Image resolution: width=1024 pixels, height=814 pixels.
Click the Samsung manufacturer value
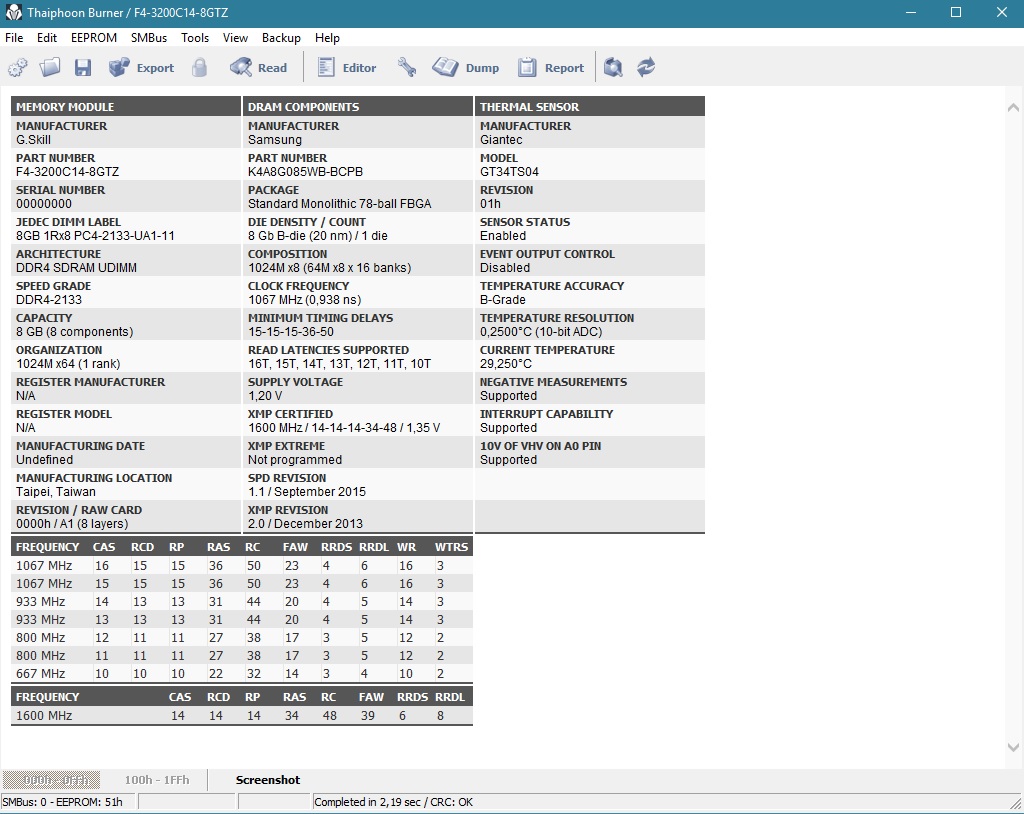274,140
